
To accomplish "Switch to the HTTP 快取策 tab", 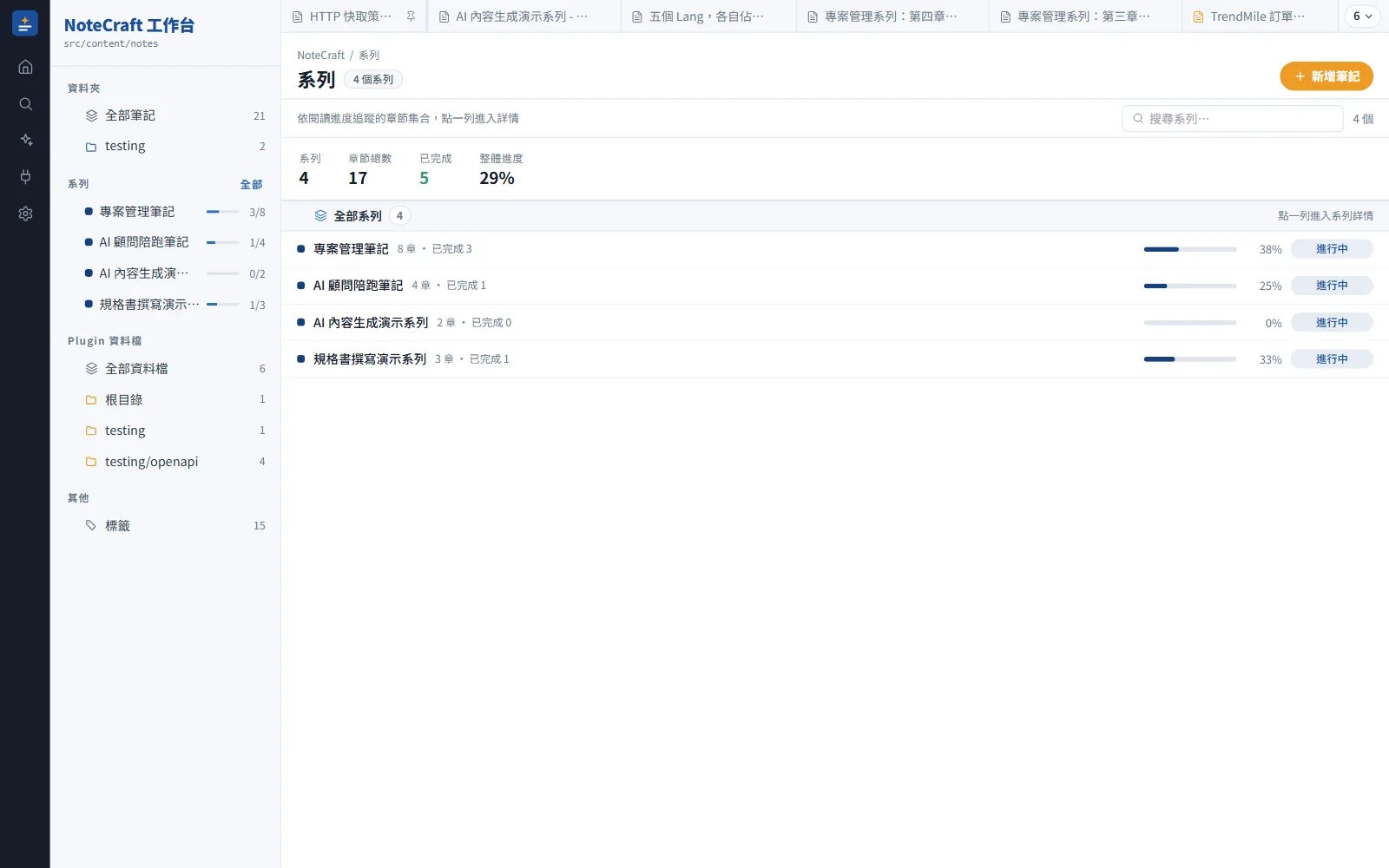I will (x=353, y=16).
